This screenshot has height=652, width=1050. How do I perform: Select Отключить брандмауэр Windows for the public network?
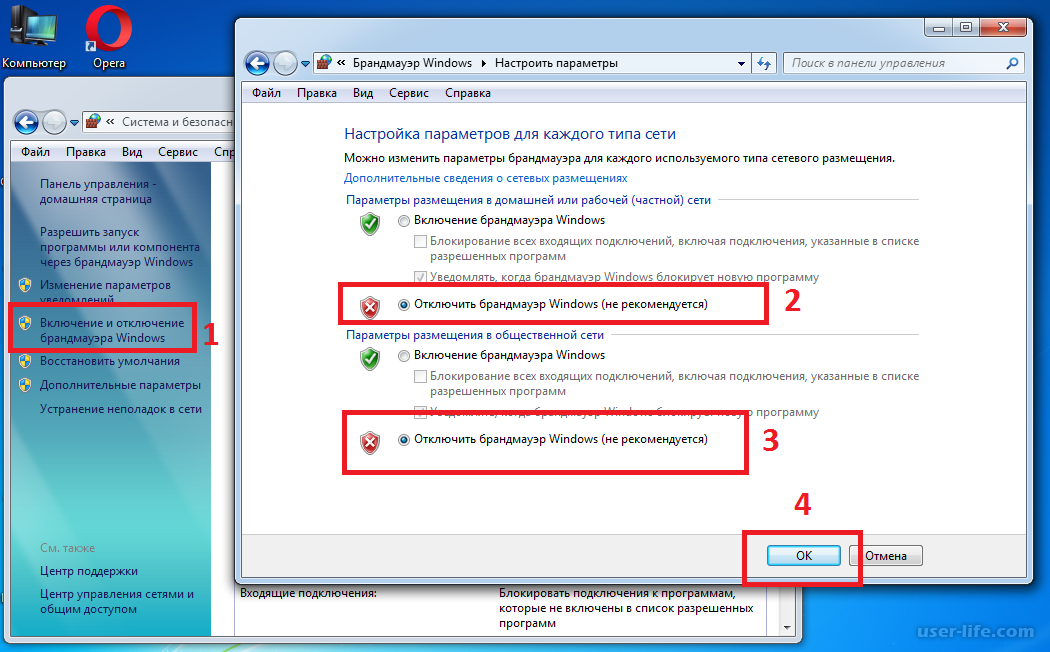pos(404,439)
